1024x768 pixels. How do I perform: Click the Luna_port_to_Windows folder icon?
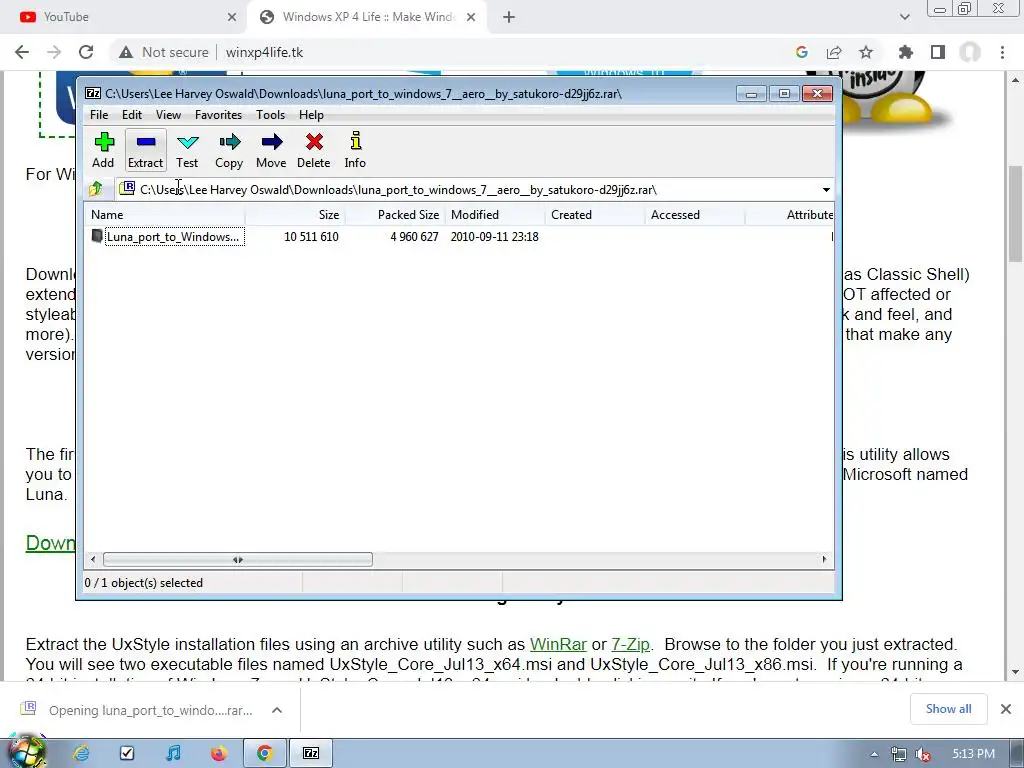pos(97,236)
